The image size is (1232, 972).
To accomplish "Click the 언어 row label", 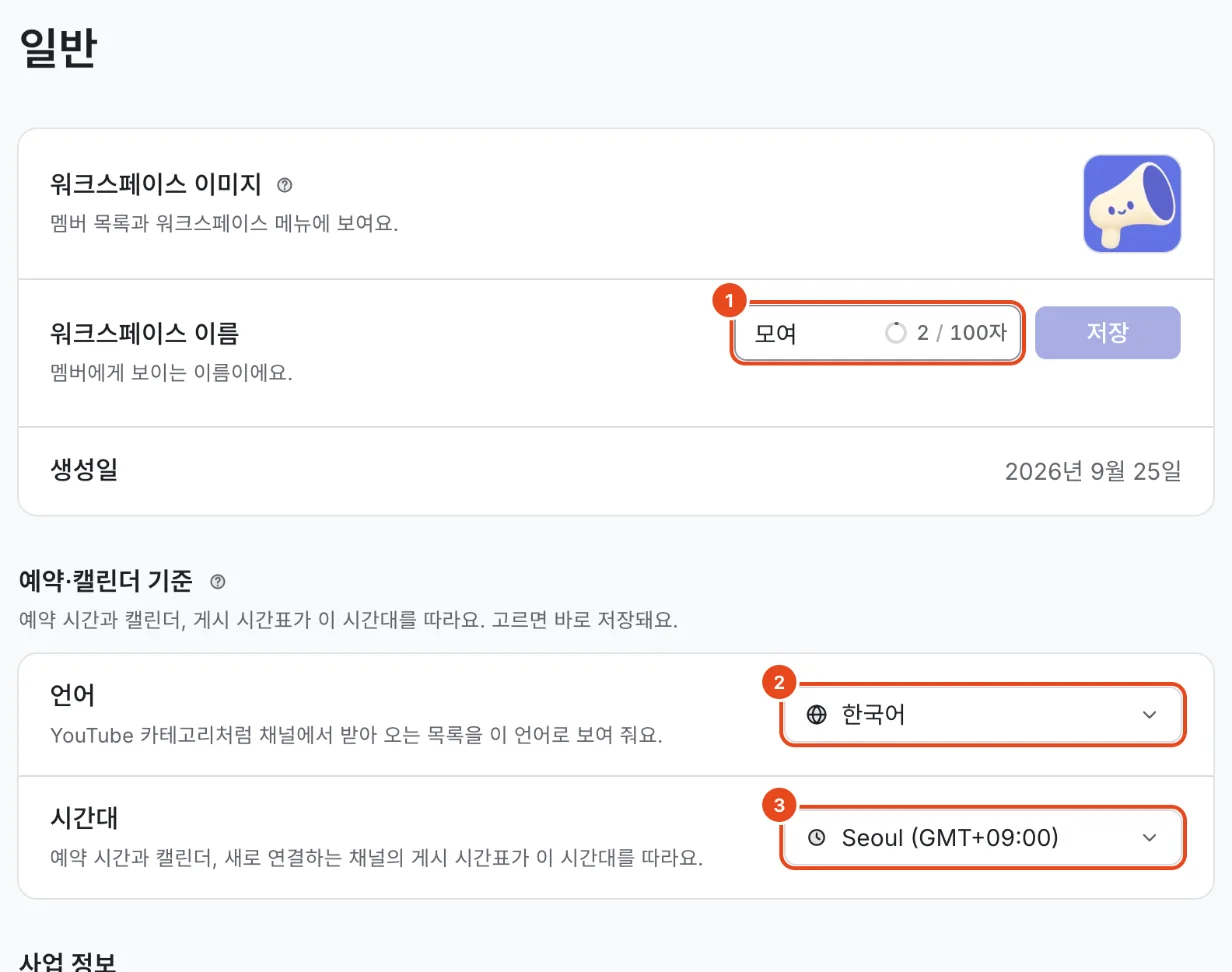I will (x=73, y=695).
